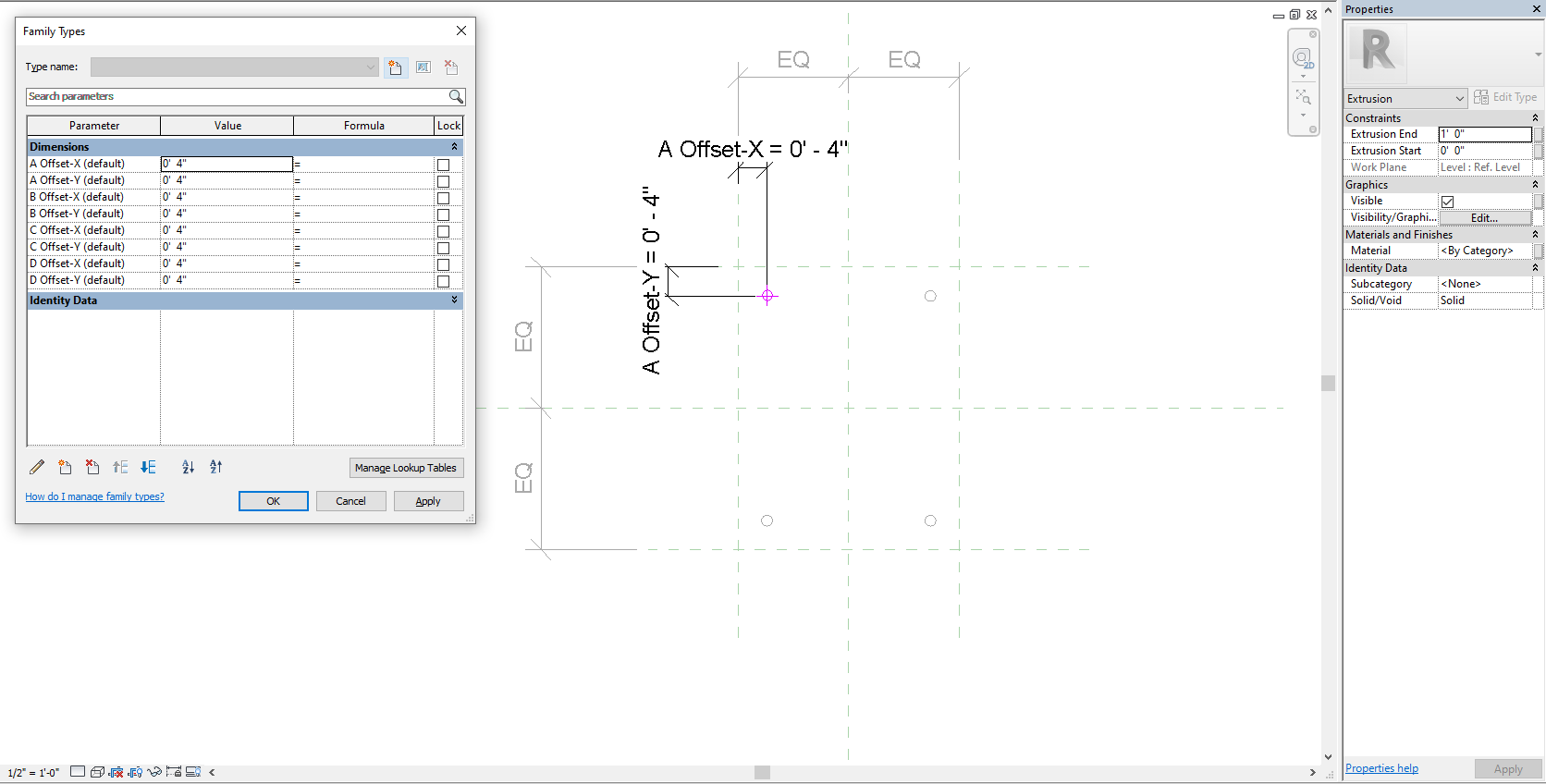Click the Visual Style cube icon
The image size is (1546, 784).
coord(97,771)
